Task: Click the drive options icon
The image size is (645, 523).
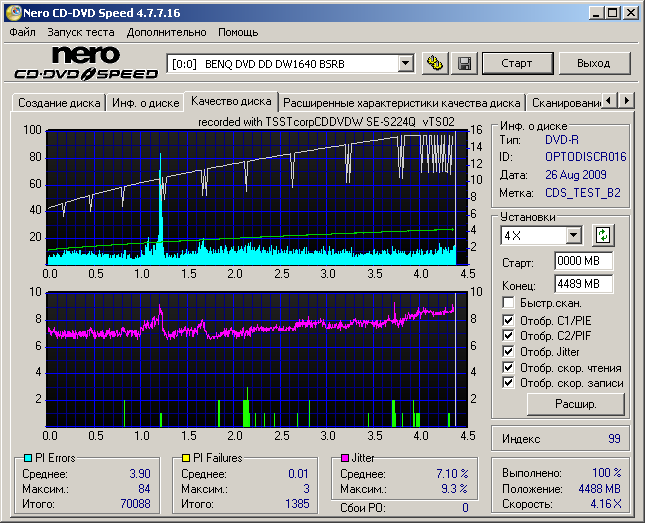Action: (434, 63)
